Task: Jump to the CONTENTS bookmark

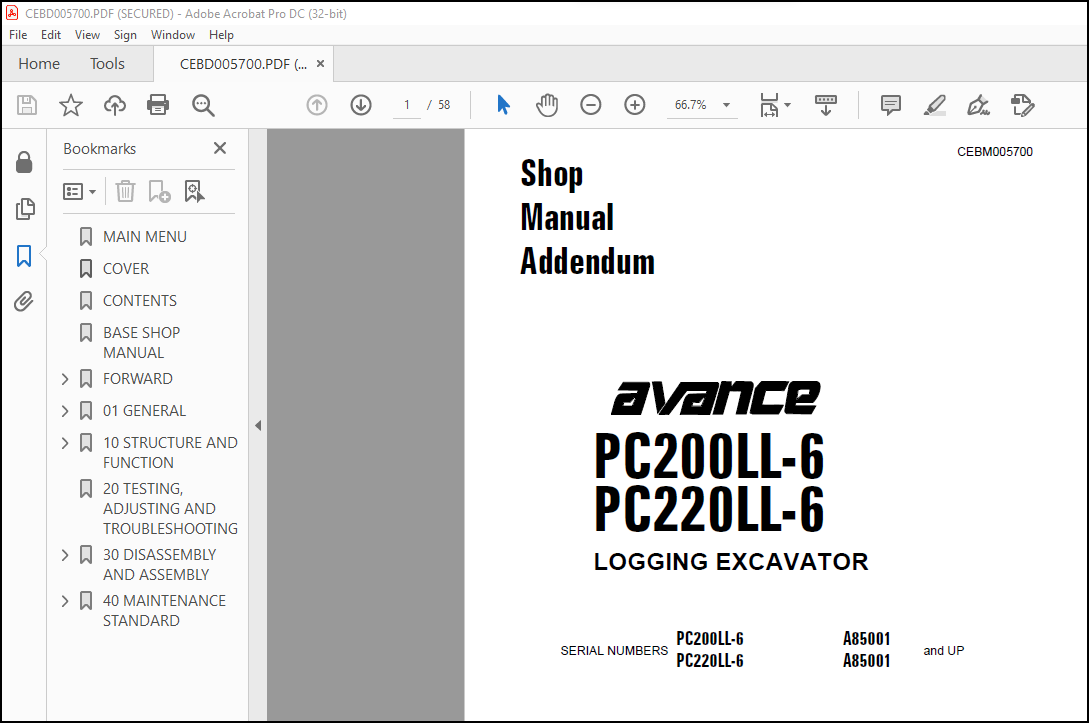Action: click(140, 301)
